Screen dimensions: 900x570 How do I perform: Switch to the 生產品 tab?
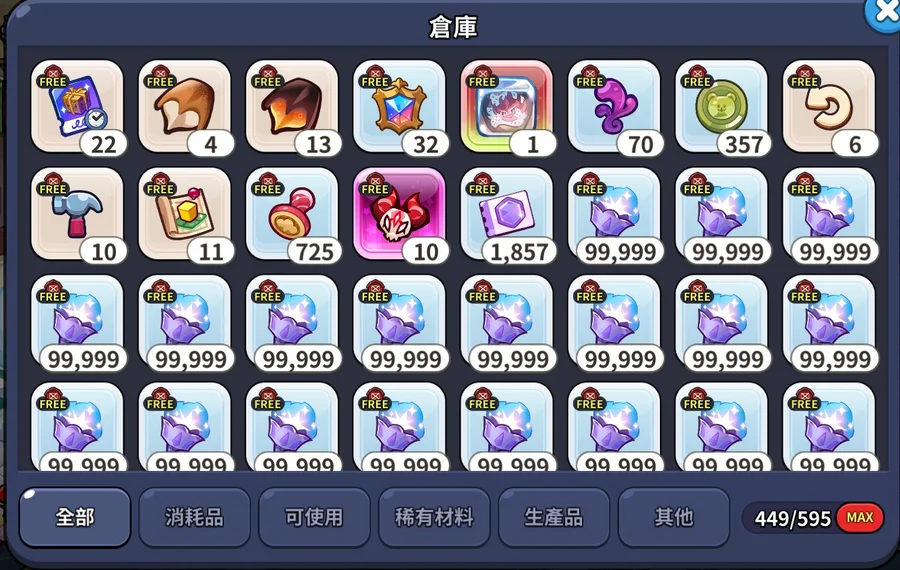tap(553, 518)
